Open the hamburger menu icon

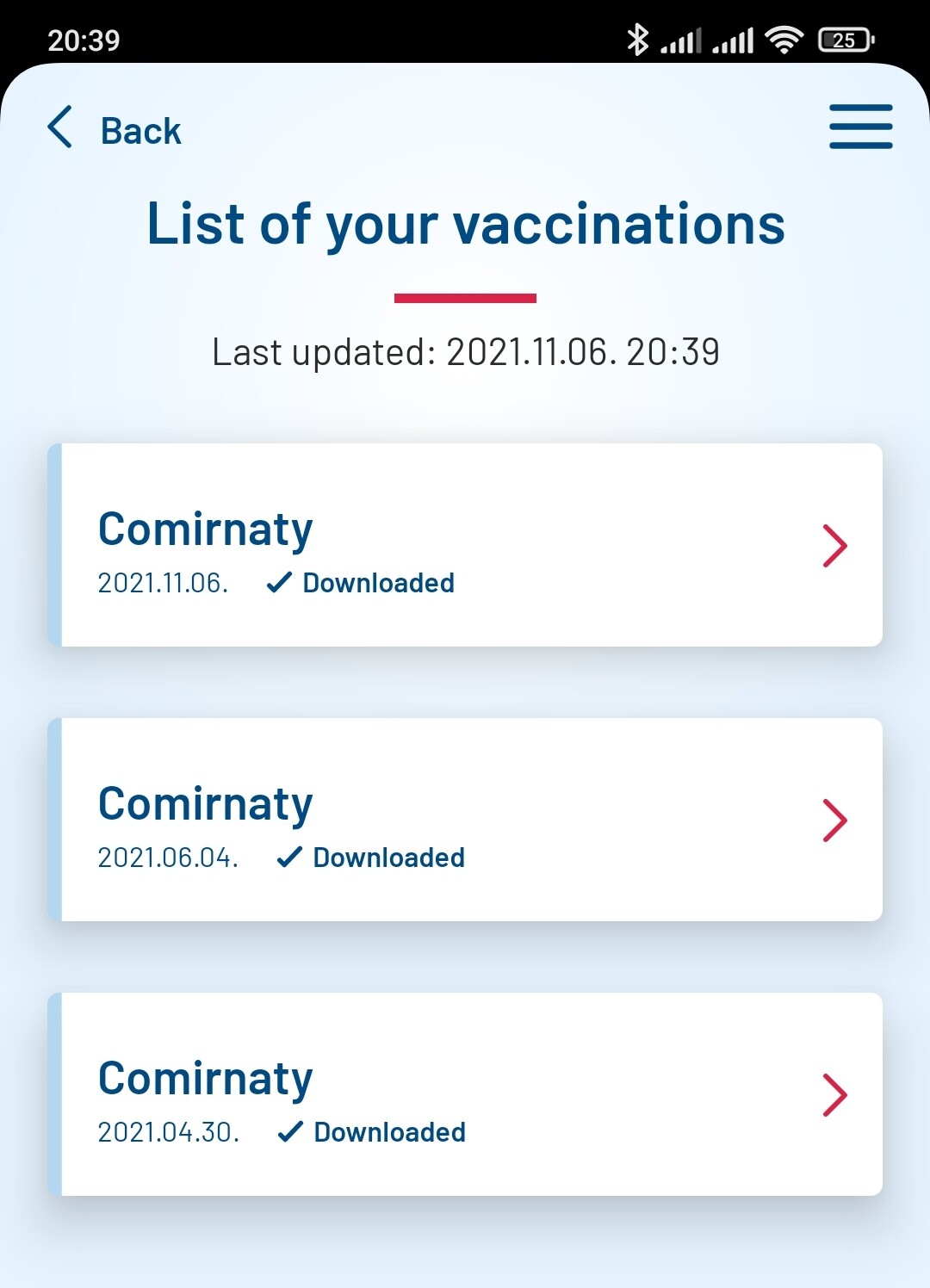(860, 127)
